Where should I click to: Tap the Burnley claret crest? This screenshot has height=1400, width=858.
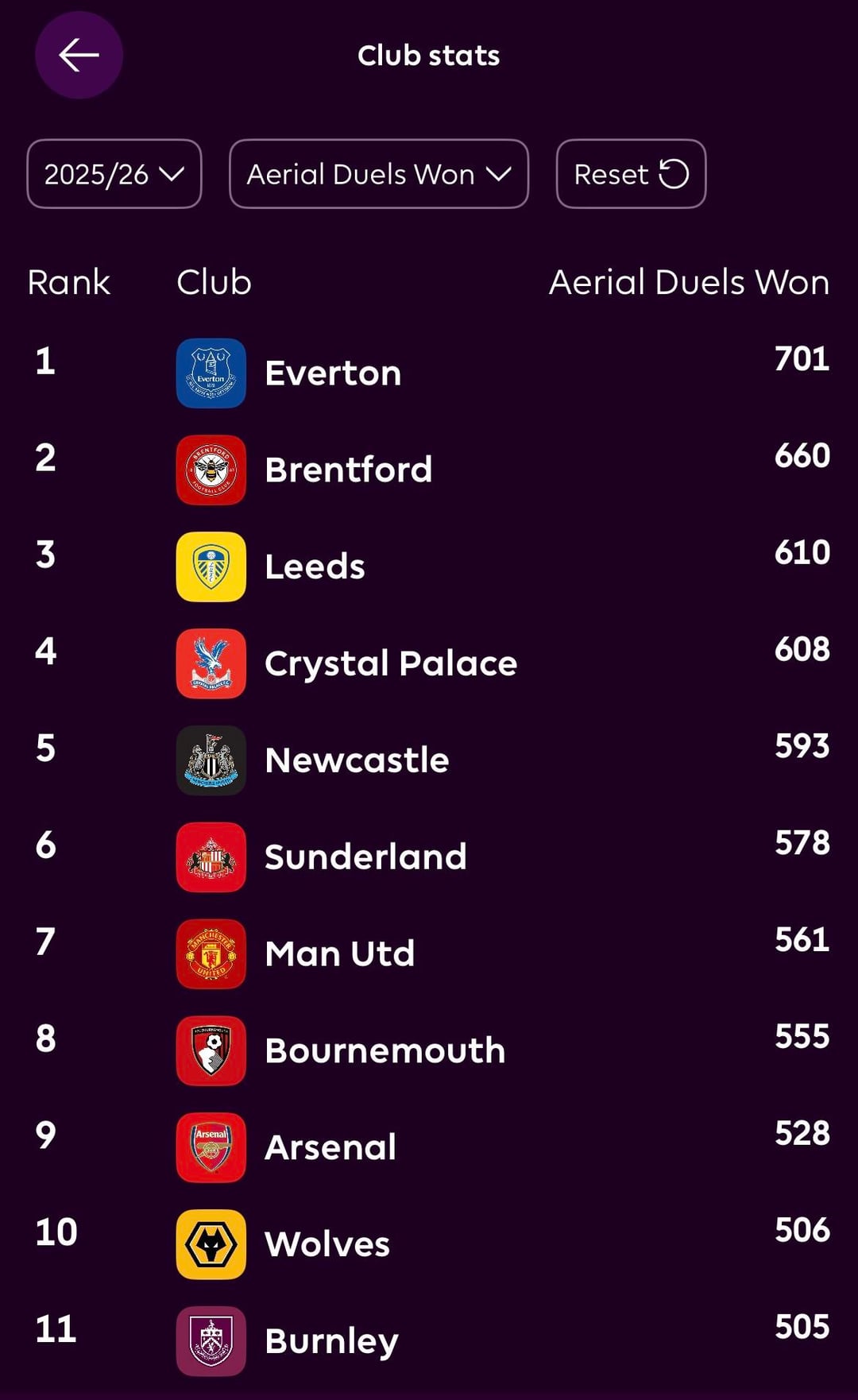[x=211, y=1341]
